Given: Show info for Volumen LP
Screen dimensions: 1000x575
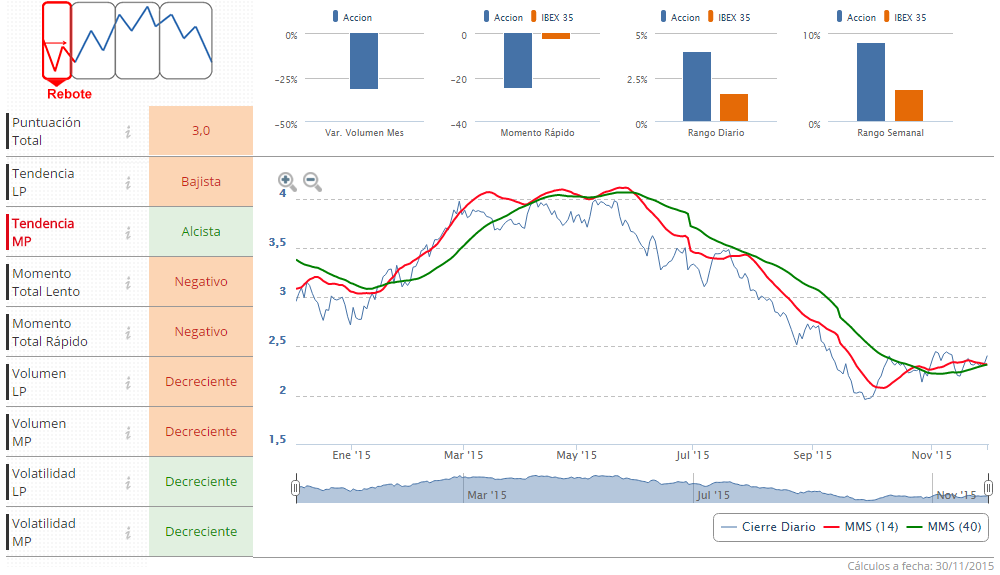Looking at the screenshot, I should point(128,382).
